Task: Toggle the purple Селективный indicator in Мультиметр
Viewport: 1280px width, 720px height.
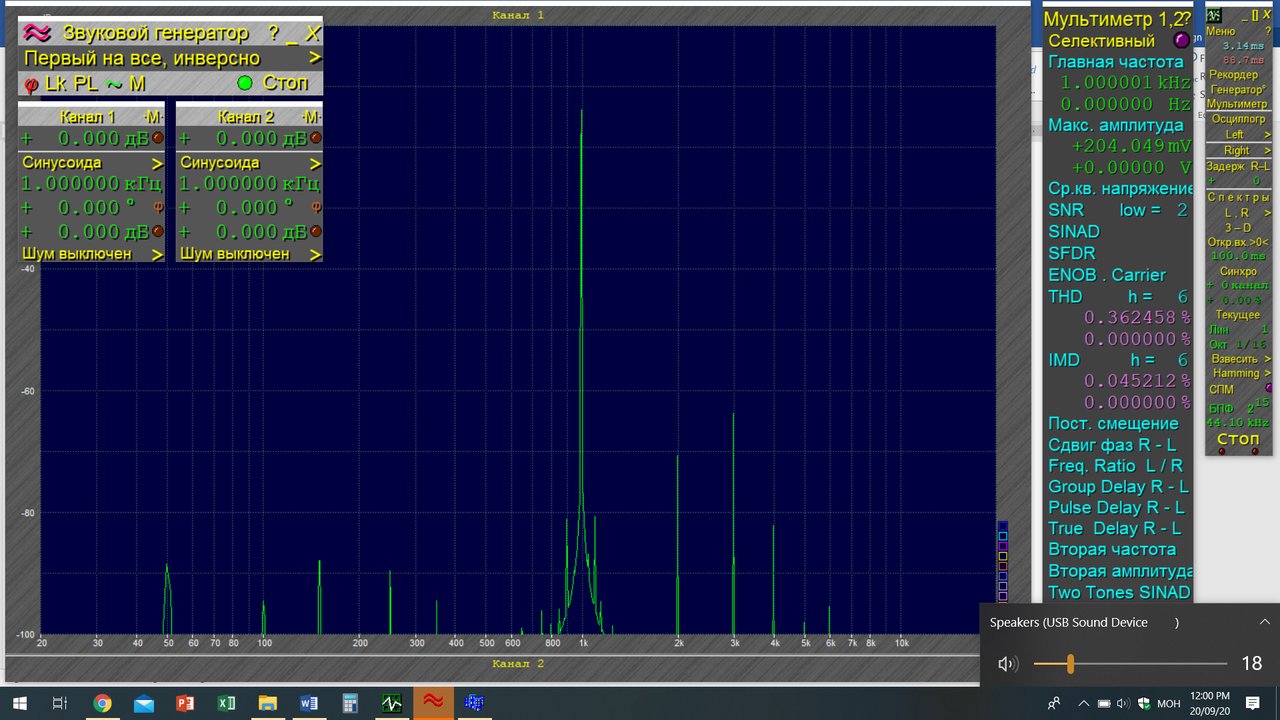Action: (x=1181, y=40)
